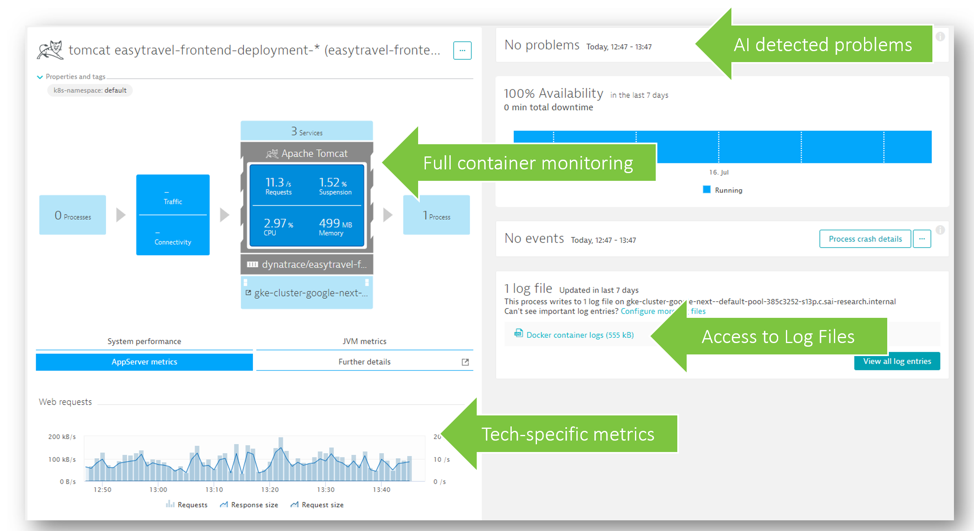
Task: Click the info icon on the problems panel
Action: 940,37
